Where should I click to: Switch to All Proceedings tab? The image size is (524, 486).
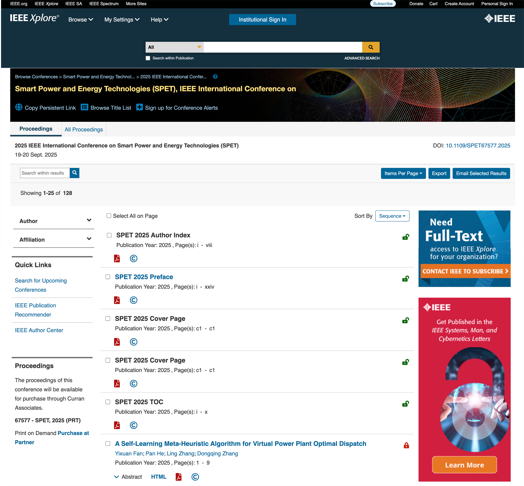coord(84,129)
